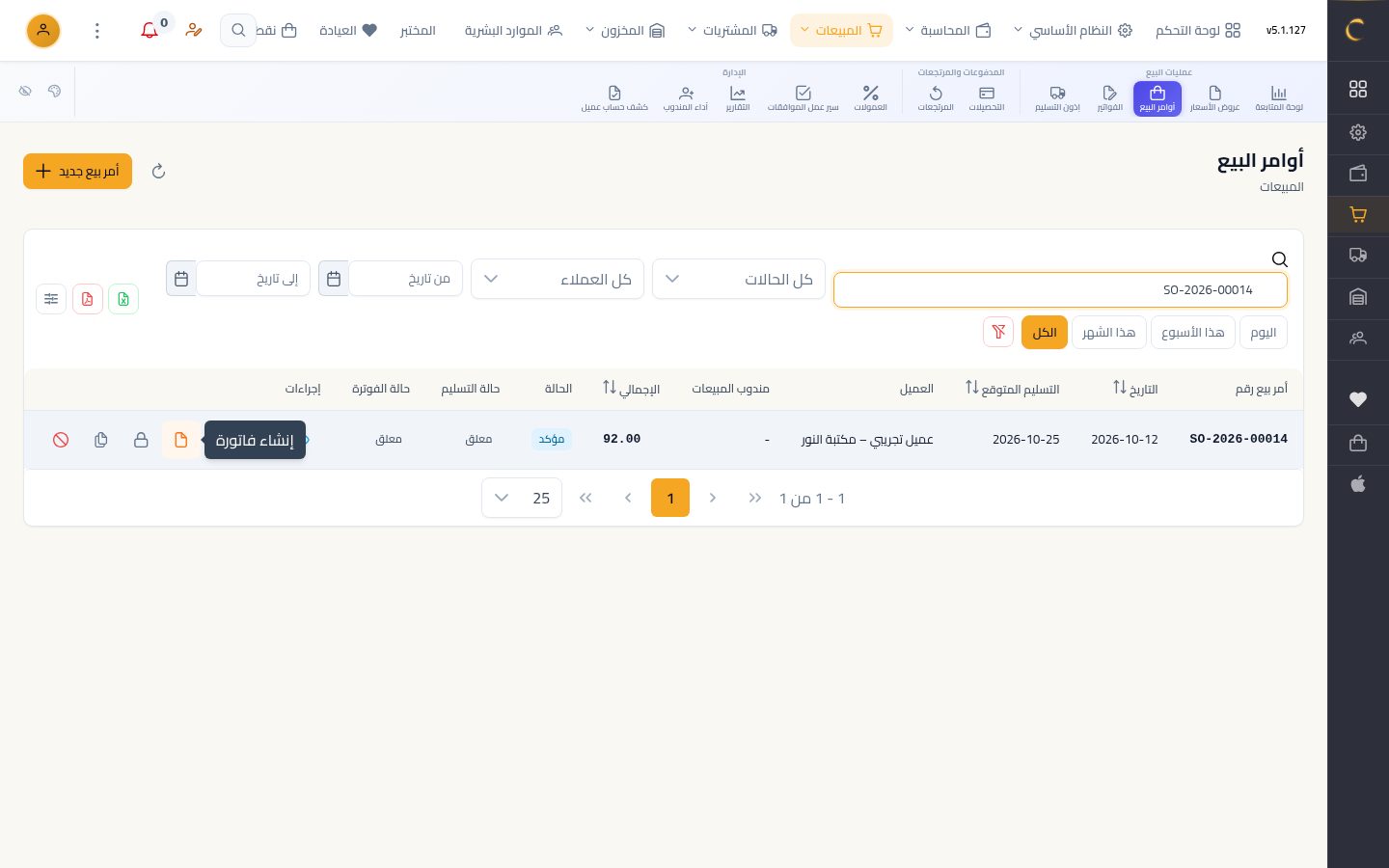Open the كل الحالات status dropdown

click(739, 279)
